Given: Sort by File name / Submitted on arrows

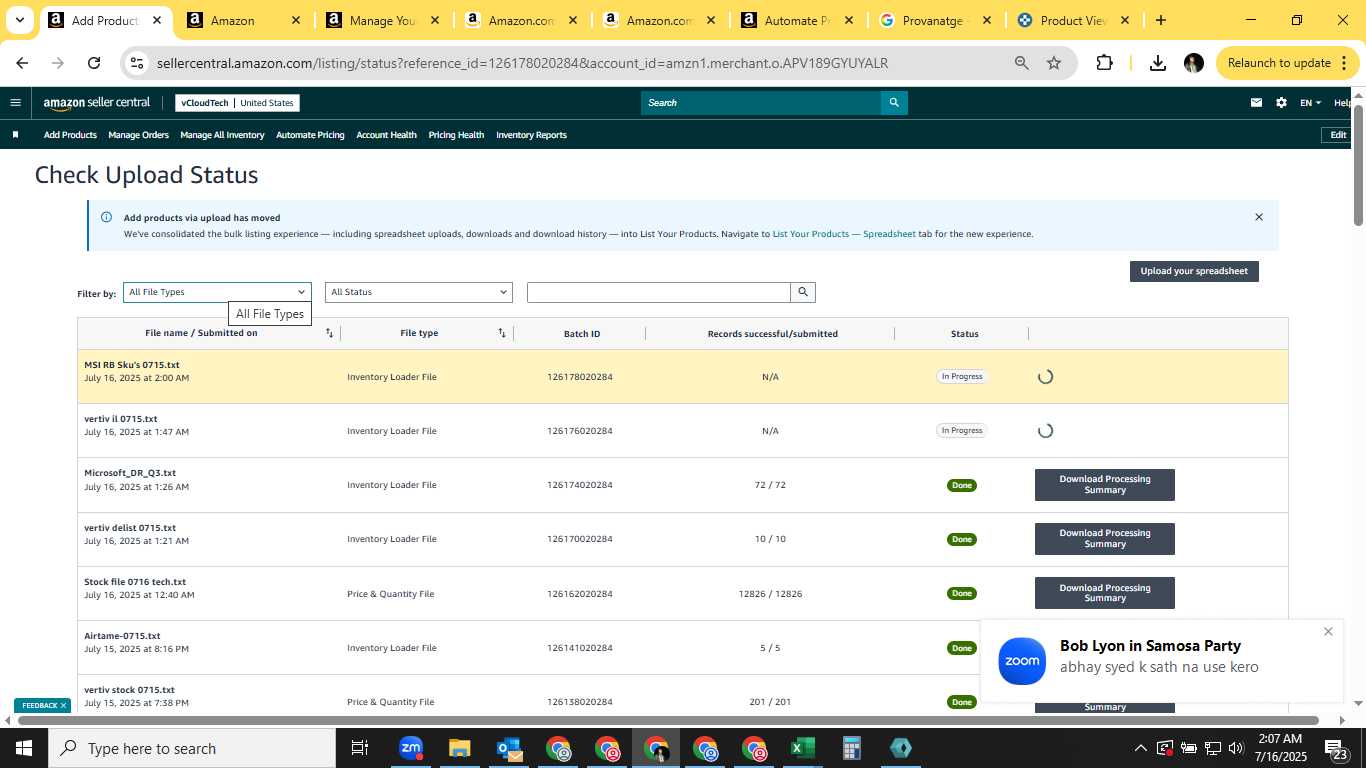Looking at the screenshot, I should 329,333.
